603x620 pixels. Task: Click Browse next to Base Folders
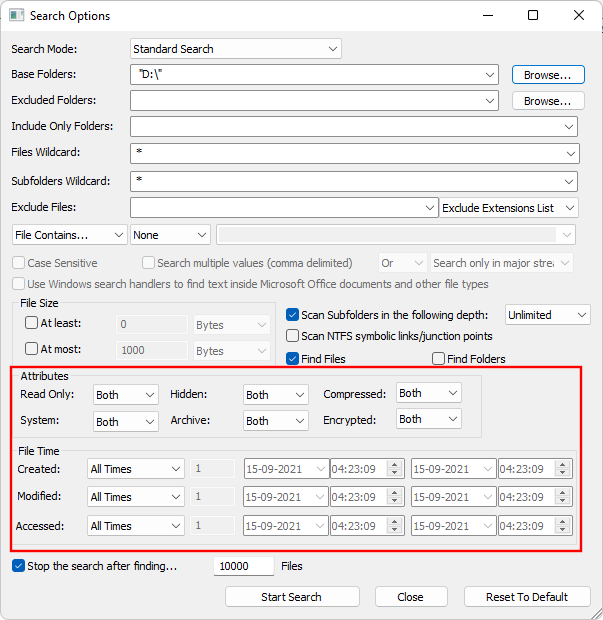(547, 75)
